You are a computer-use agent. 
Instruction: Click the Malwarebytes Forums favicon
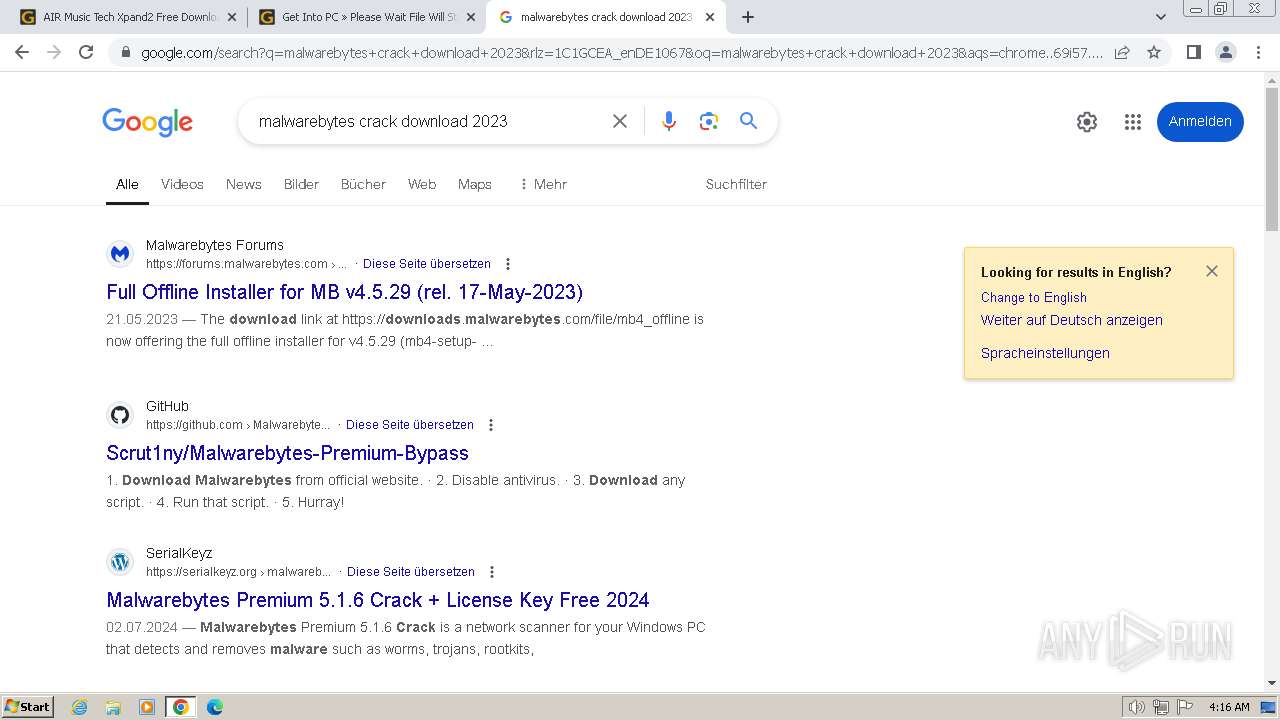120,254
